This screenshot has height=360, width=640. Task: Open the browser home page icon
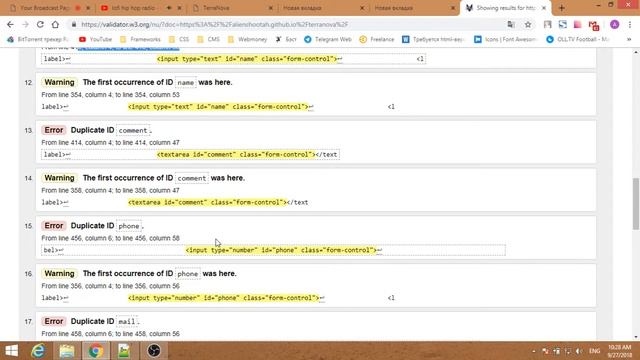55,24
